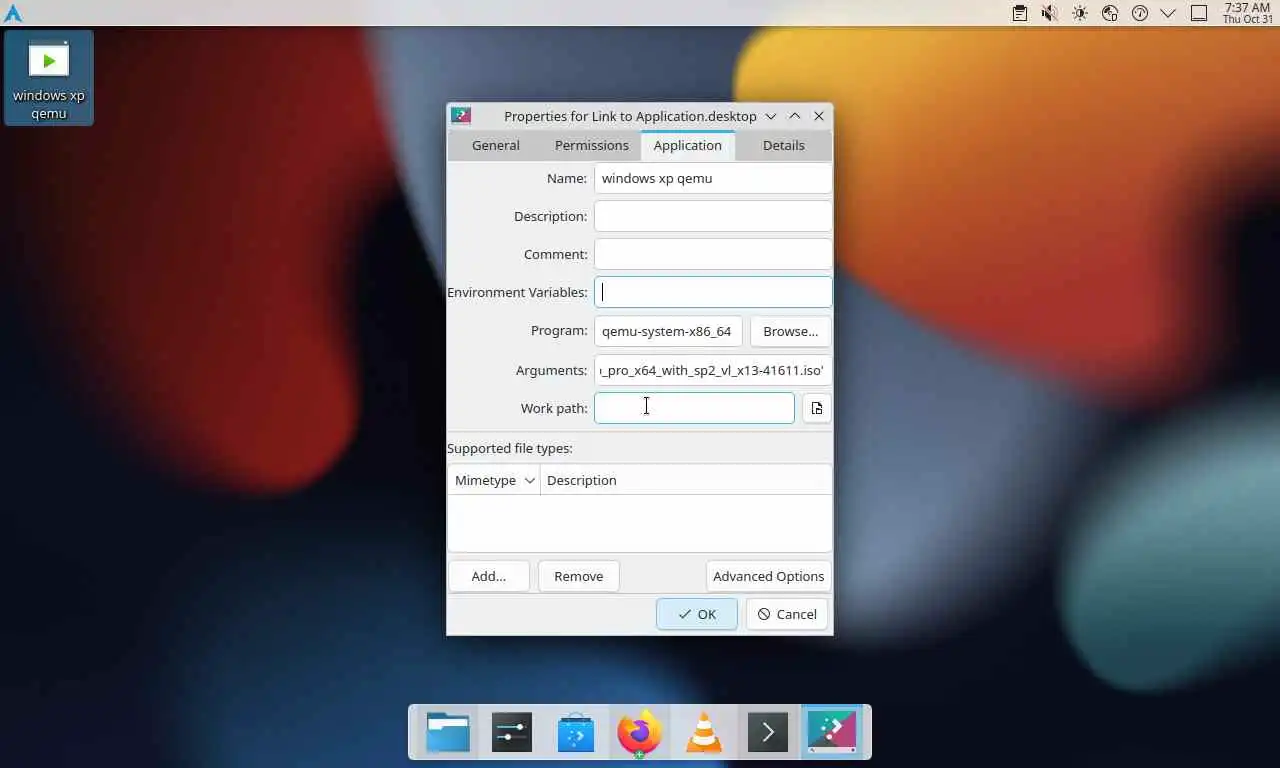Click the updates tray icon
Viewport: 1280px width, 768px height.
[1139, 13]
